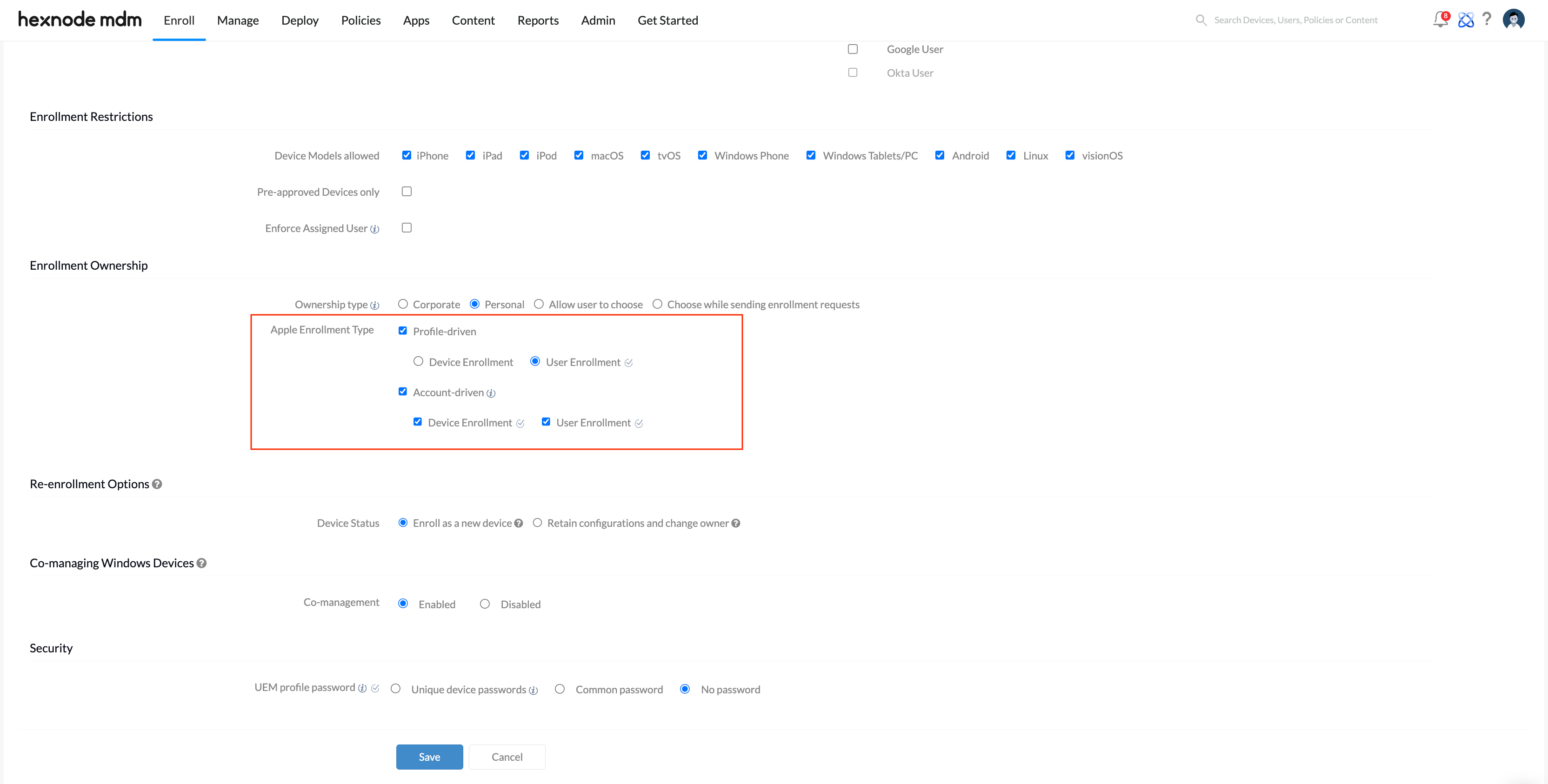Show info icon beside UEM profile password
1548x784 pixels.
click(362, 688)
